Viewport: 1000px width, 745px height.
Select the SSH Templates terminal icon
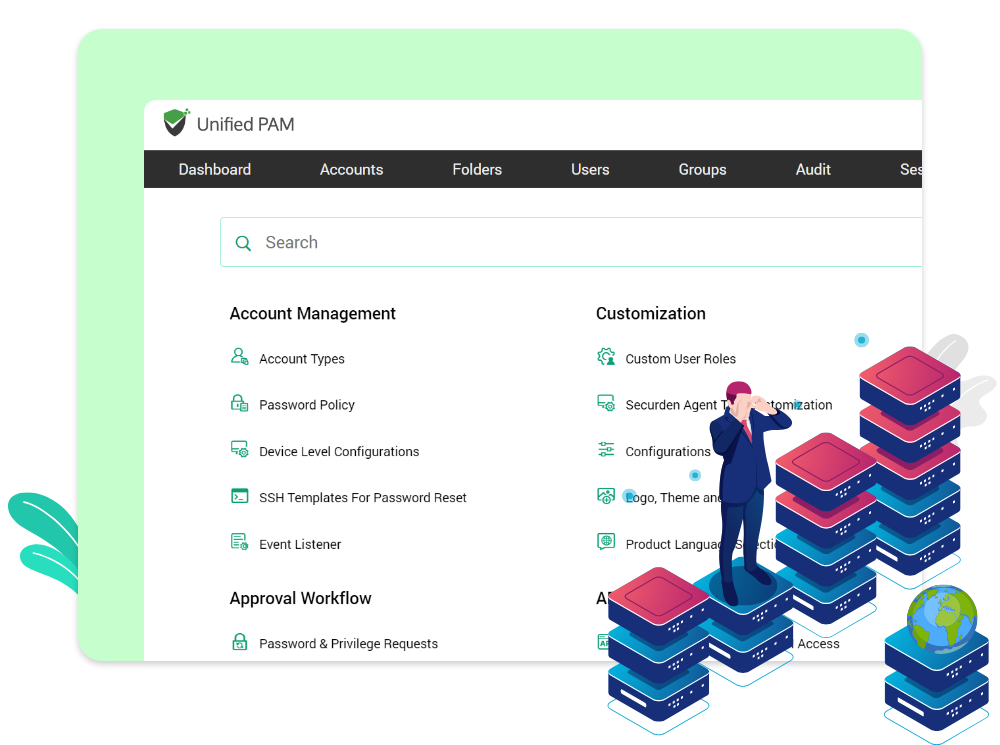tap(239, 497)
